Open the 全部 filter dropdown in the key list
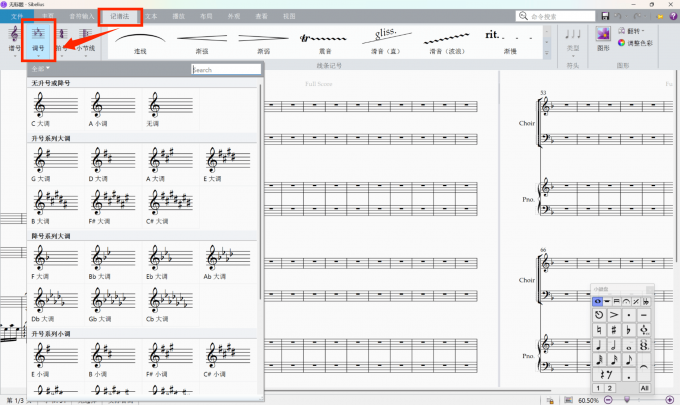 41,69
